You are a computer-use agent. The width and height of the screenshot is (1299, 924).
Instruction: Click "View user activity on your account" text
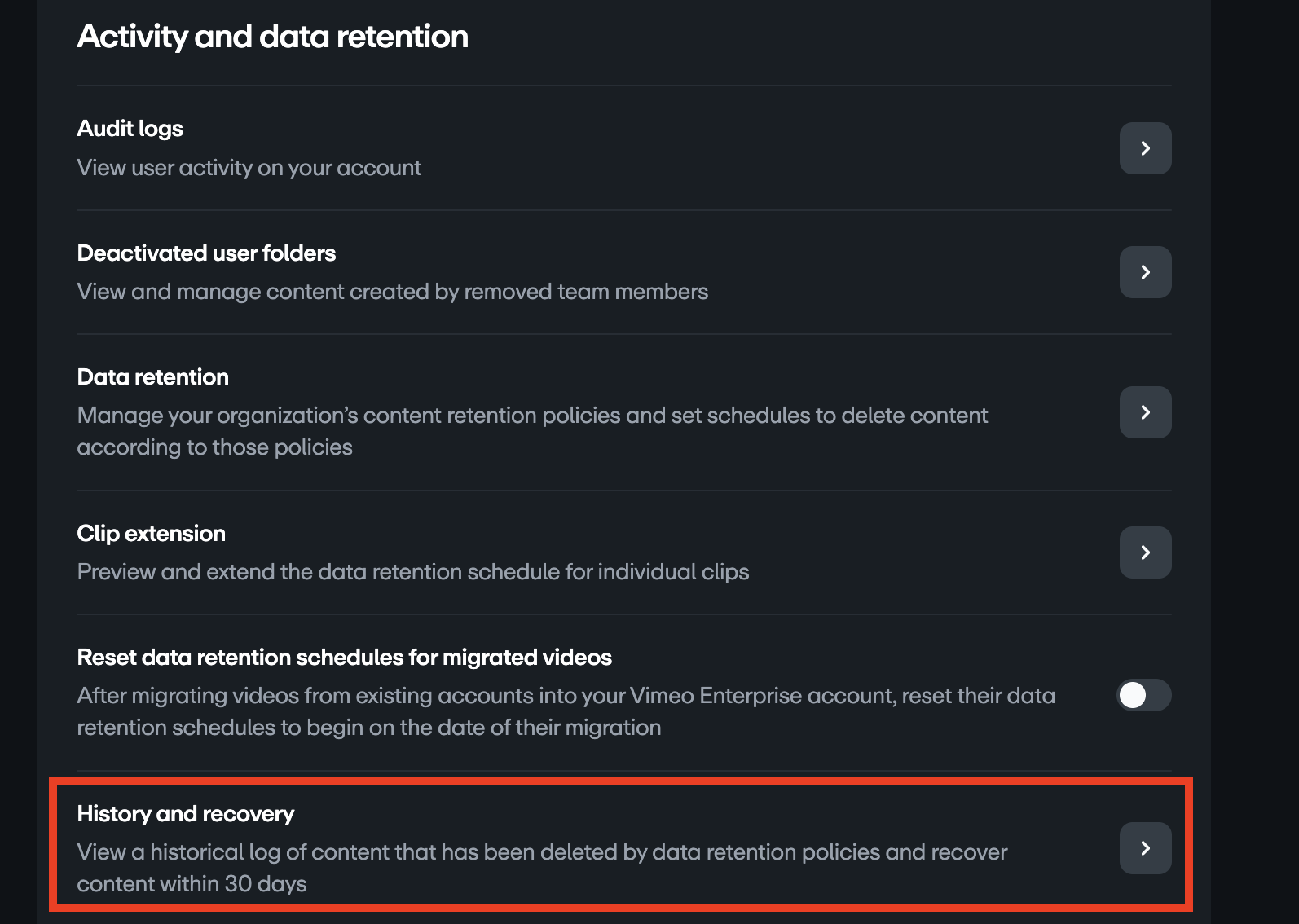click(x=249, y=168)
